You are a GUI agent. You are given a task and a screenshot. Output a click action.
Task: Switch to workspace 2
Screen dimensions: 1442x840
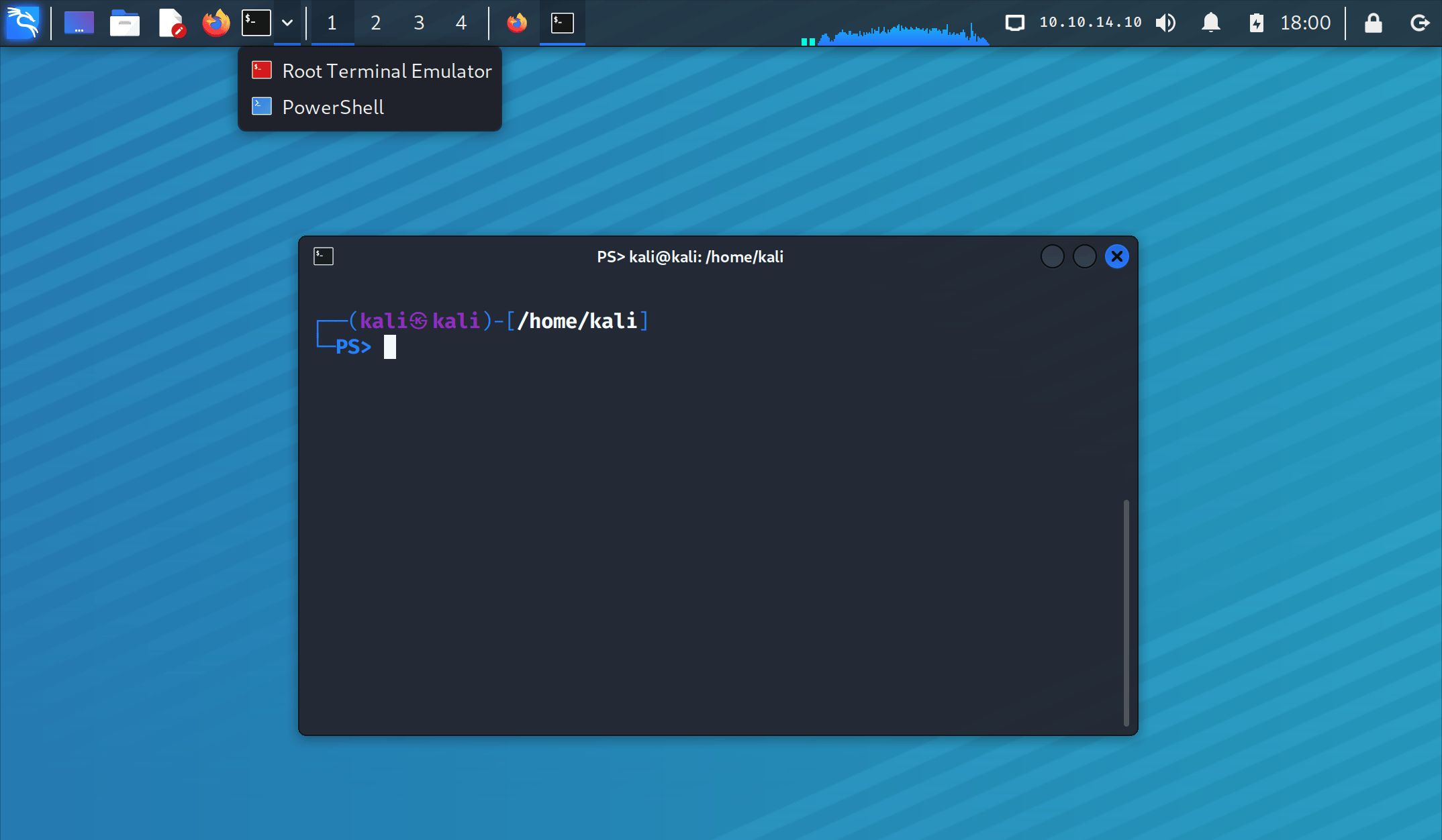pos(376,23)
